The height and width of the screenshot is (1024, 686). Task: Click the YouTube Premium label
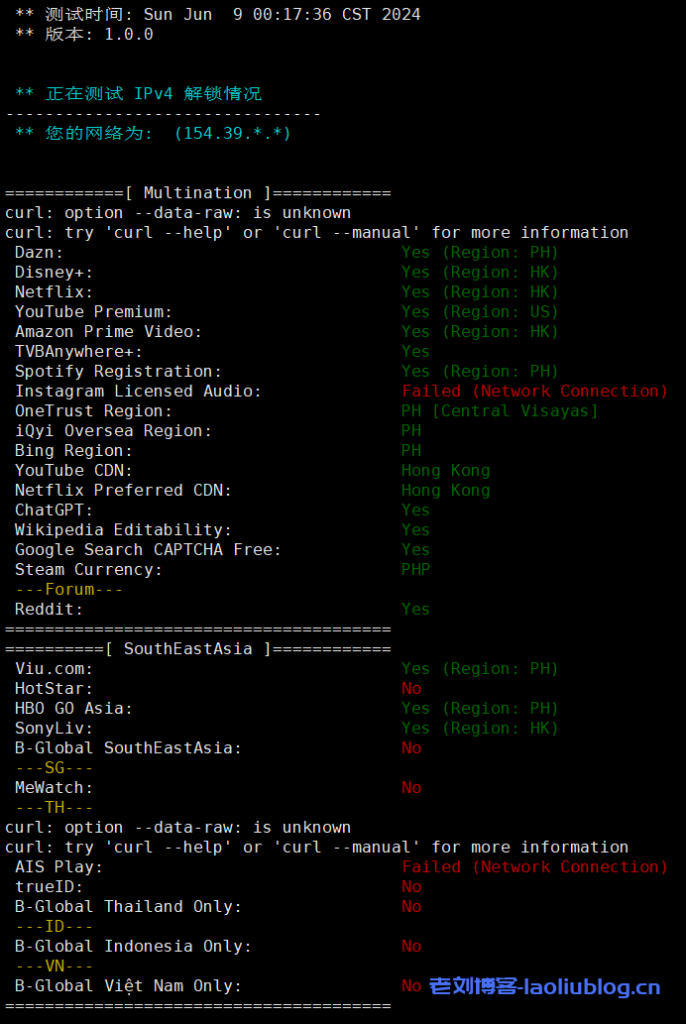(x=94, y=312)
